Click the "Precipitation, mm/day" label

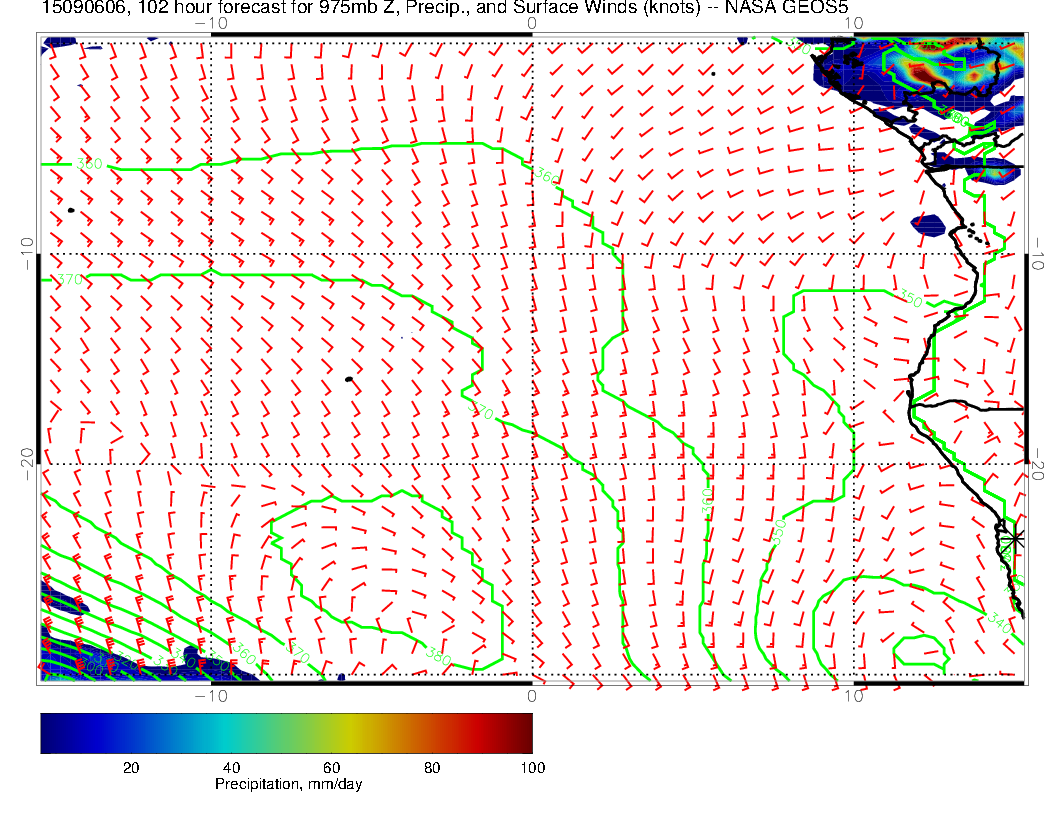[288, 785]
